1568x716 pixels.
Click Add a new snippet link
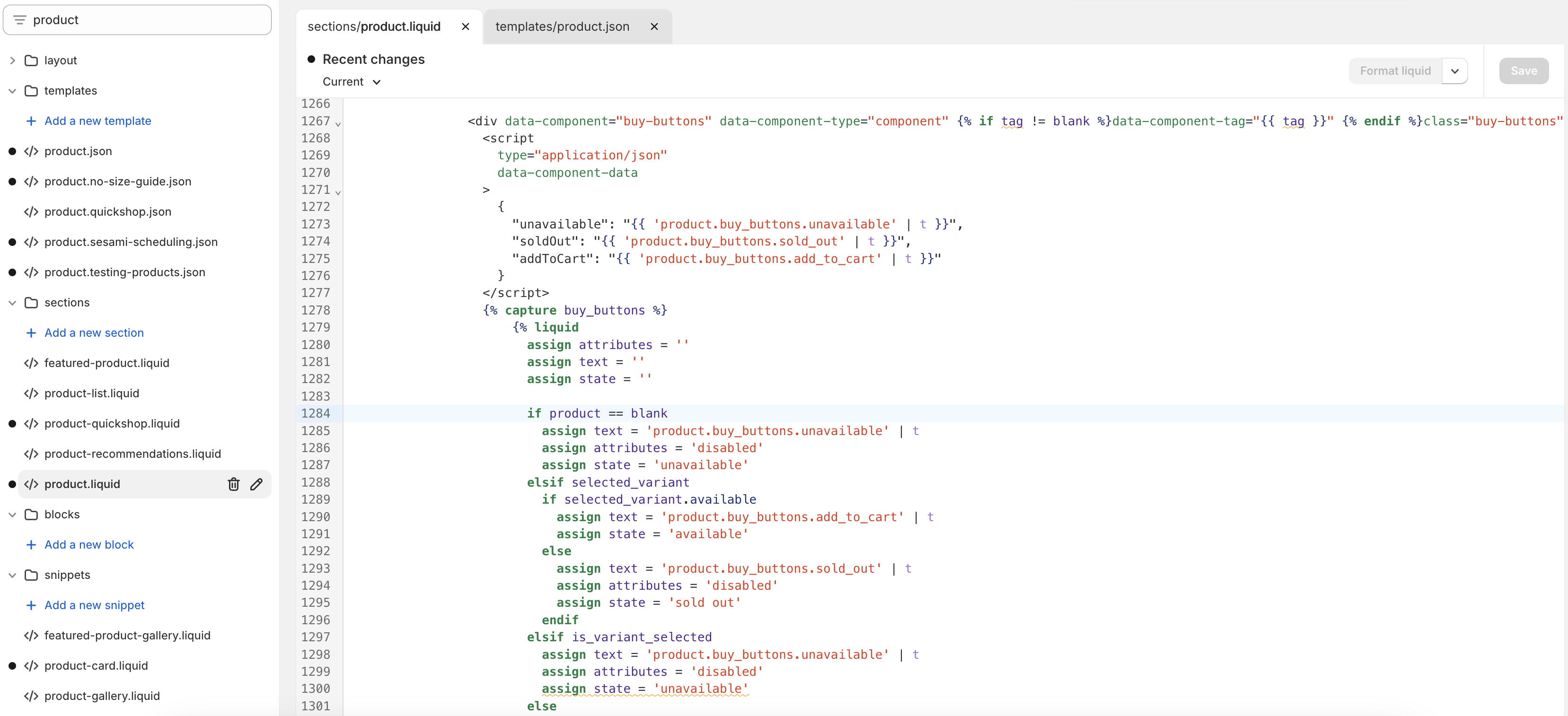pyautogui.click(x=94, y=605)
